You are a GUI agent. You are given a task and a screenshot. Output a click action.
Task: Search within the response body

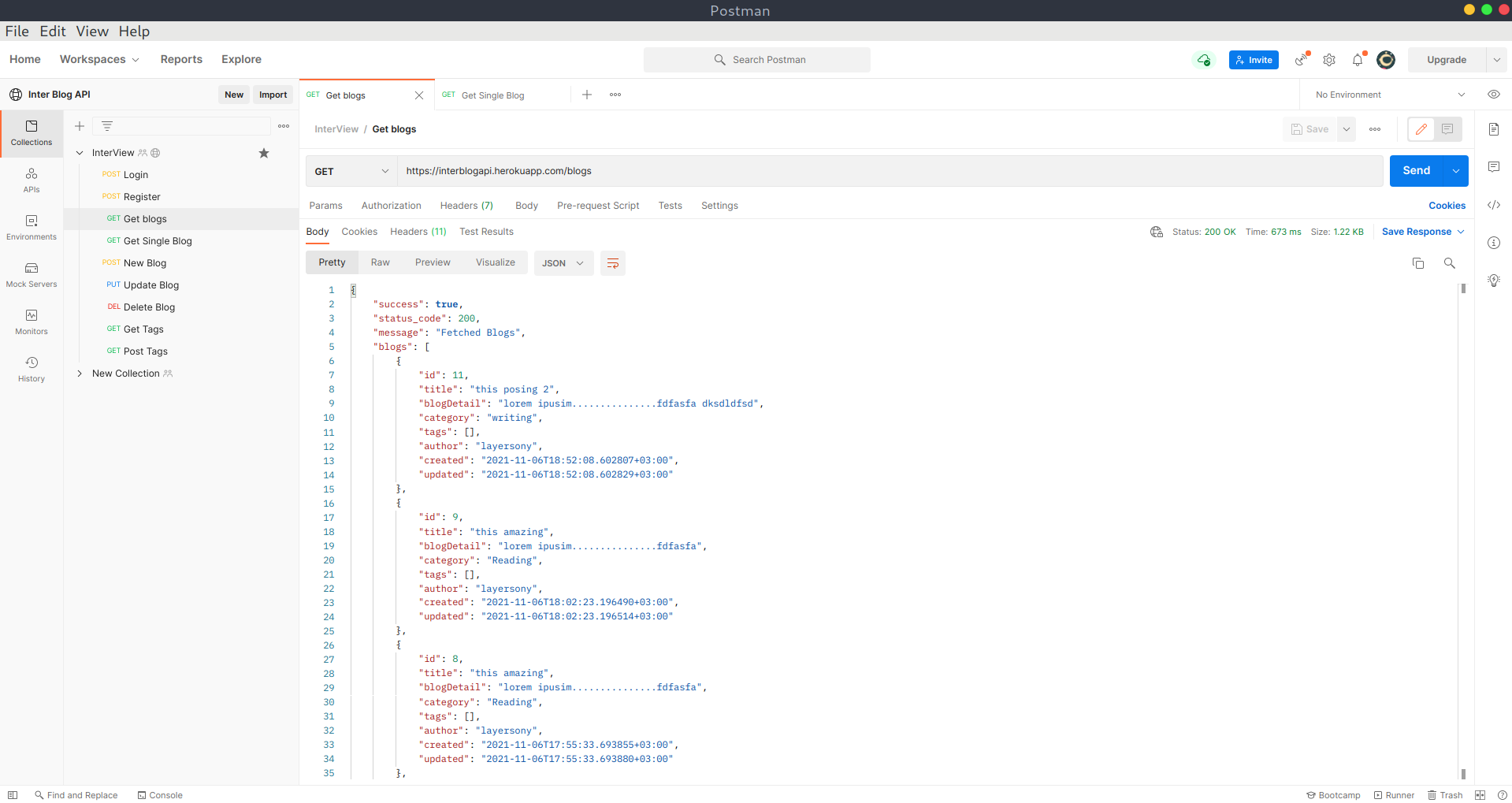[1450, 263]
